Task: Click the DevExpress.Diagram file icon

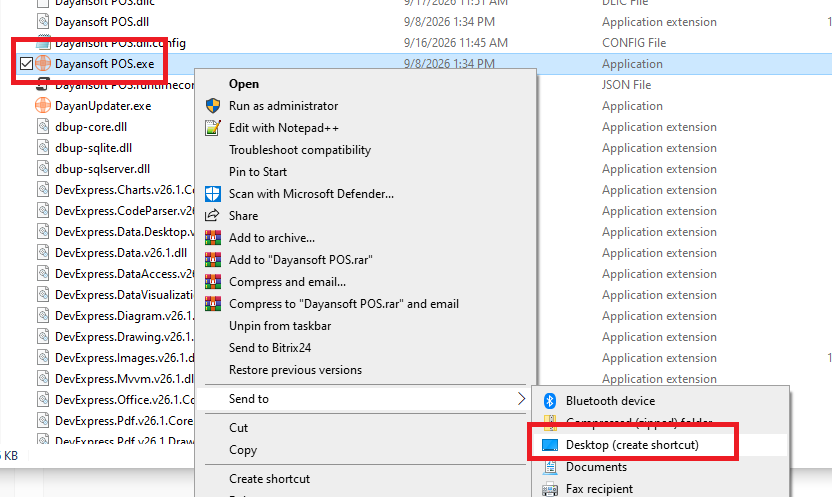Action: [43, 316]
